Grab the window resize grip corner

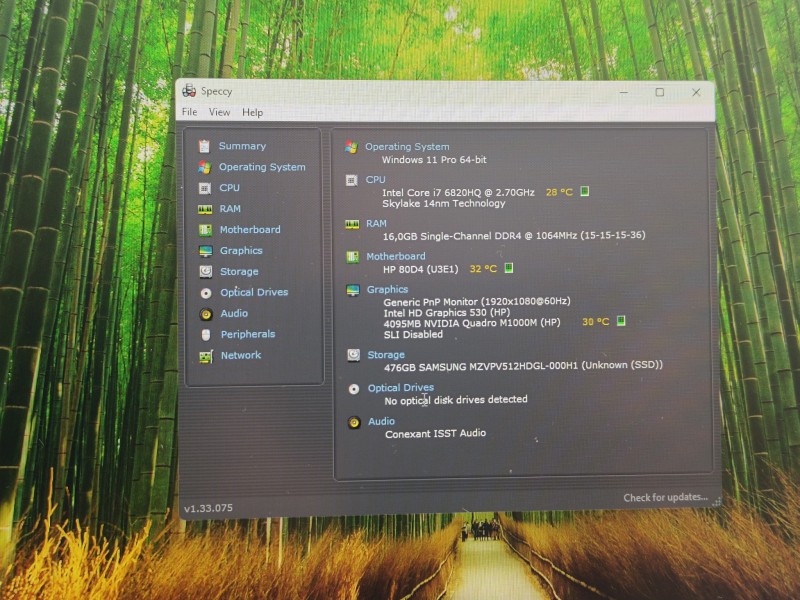(x=716, y=502)
